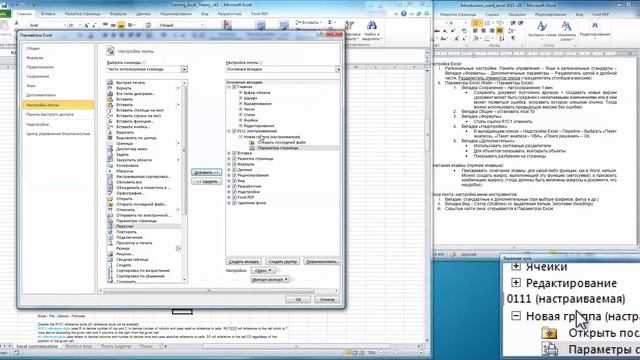Click the command list vertical scrollbar

pos(184,181)
